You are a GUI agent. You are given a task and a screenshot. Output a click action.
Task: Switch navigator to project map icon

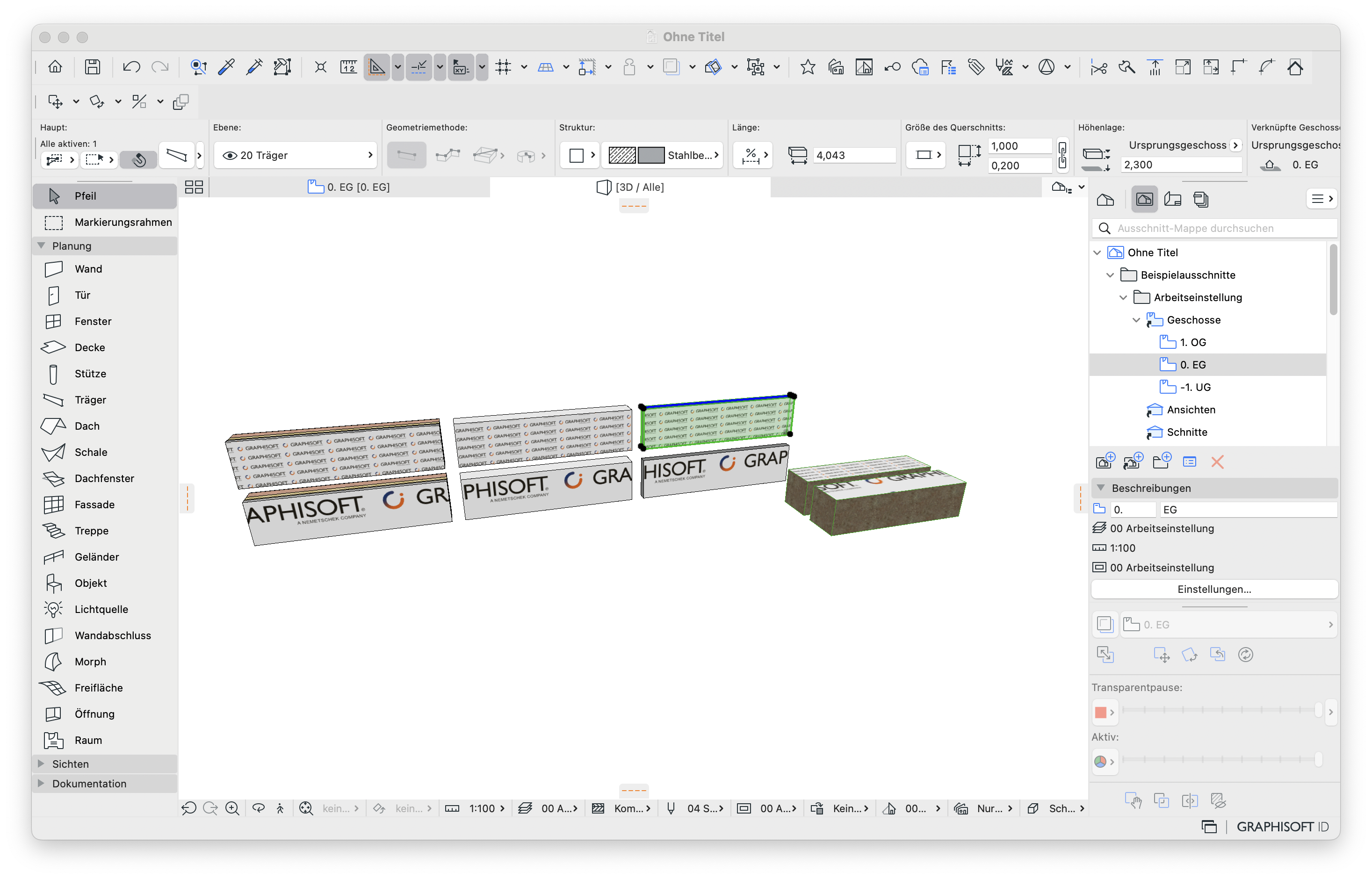coord(1105,199)
